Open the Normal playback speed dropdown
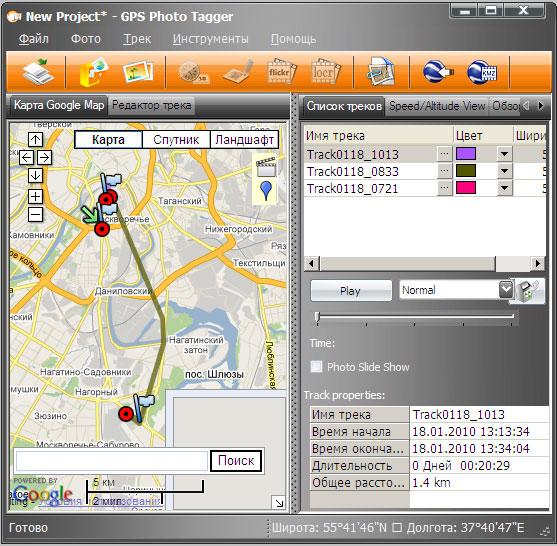This screenshot has height=546, width=557. (506, 290)
